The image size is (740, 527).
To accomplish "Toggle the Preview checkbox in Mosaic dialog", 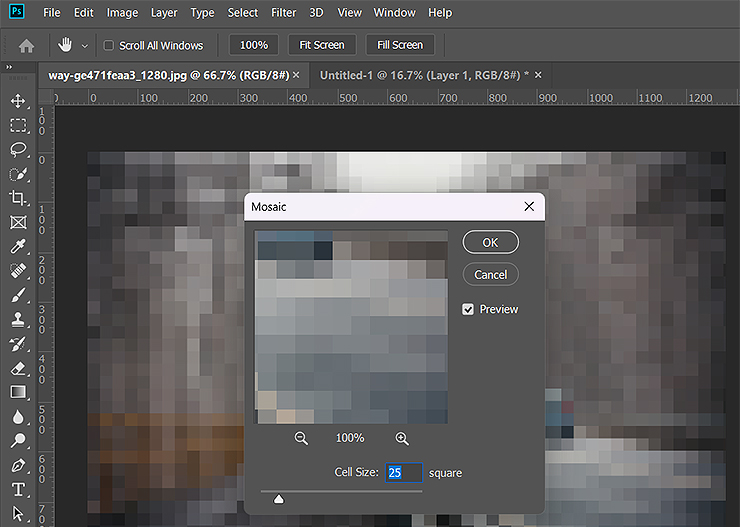I will pos(468,310).
